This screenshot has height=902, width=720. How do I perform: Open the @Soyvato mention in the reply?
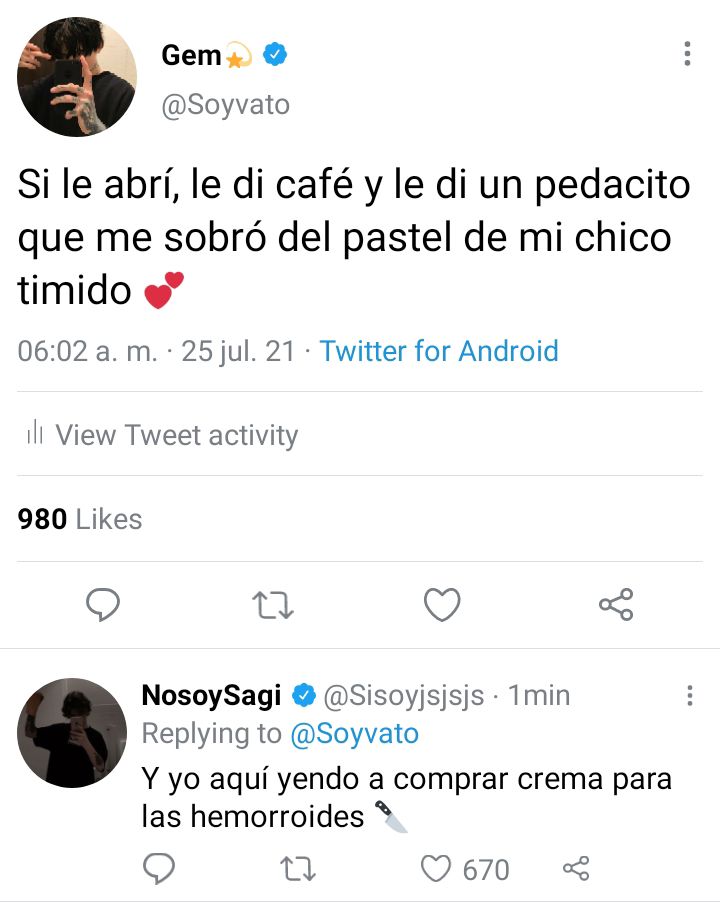coord(354,734)
